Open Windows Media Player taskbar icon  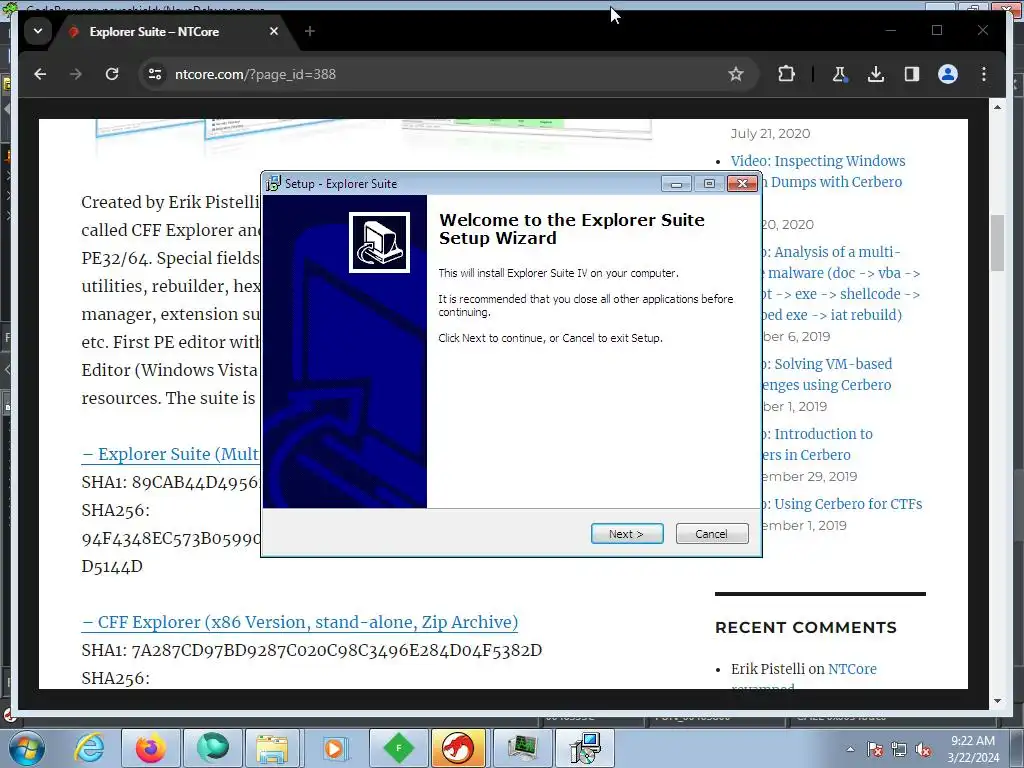pos(334,748)
